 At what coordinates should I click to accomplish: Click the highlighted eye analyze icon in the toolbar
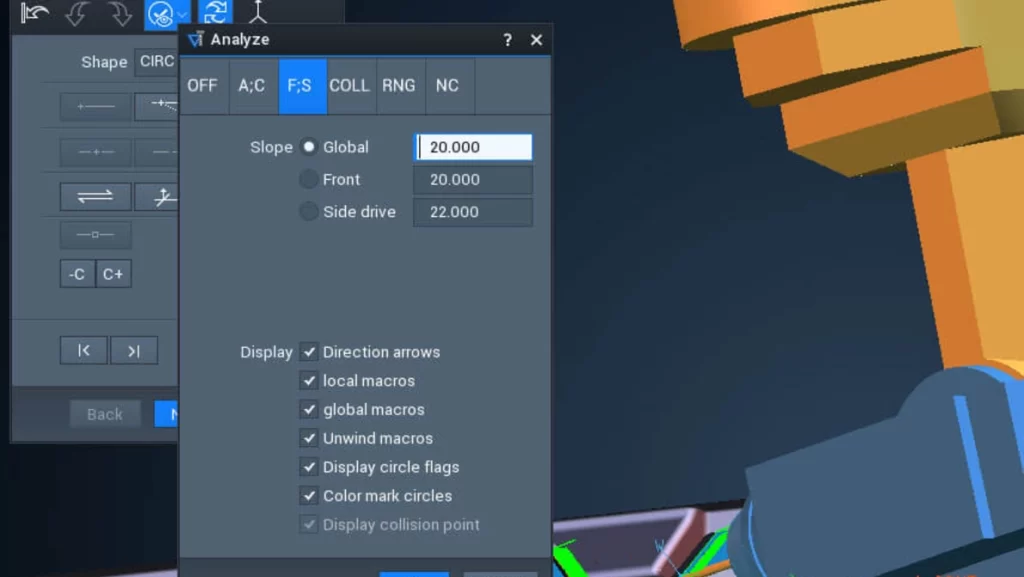(x=161, y=14)
